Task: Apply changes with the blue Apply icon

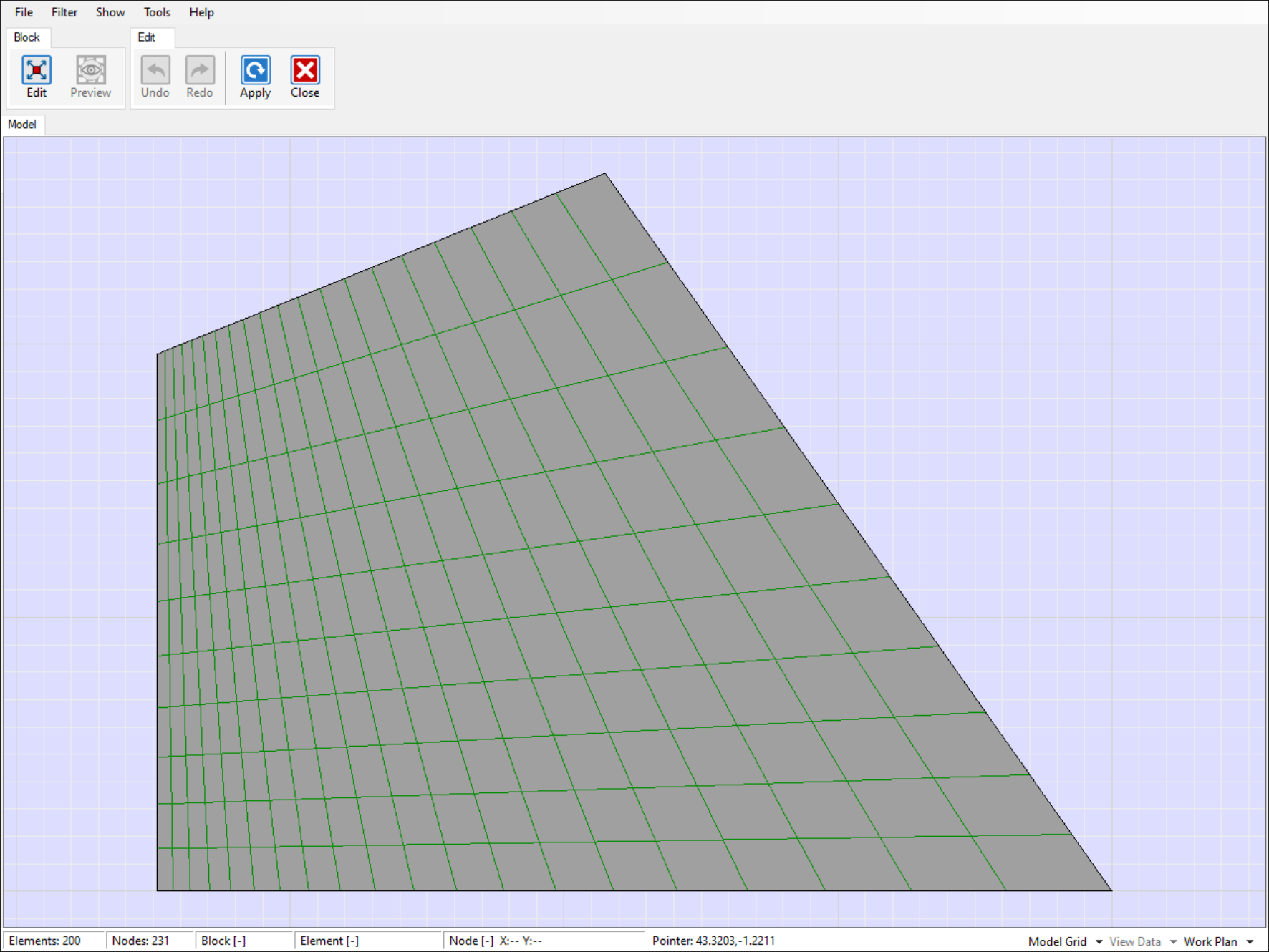Action: click(255, 71)
